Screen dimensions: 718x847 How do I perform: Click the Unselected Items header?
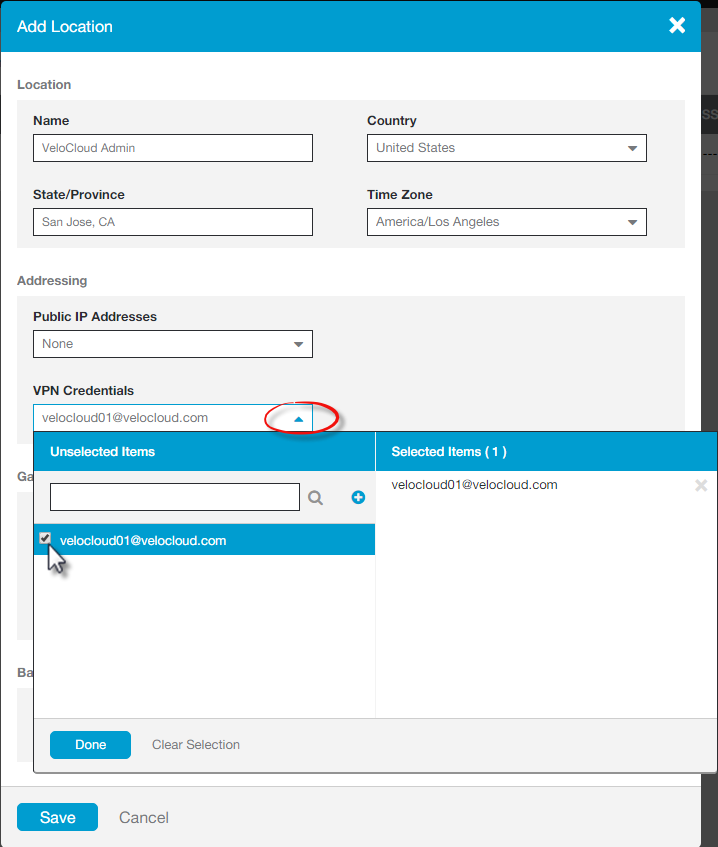(103, 452)
